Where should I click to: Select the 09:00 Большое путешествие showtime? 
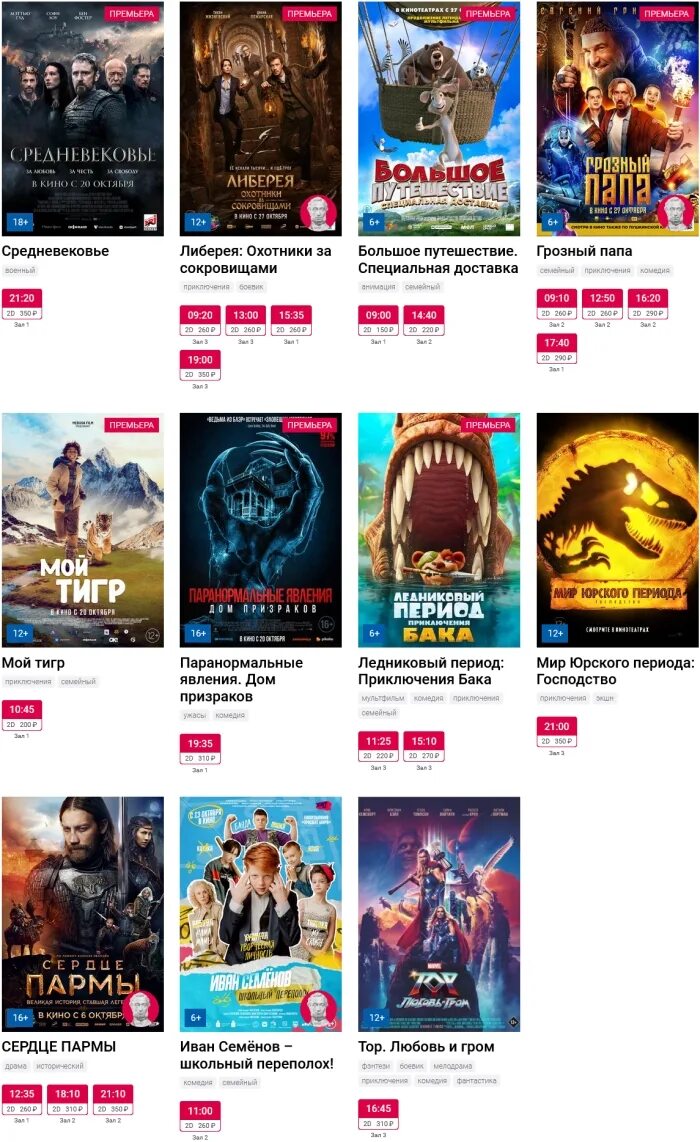[x=378, y=321]
